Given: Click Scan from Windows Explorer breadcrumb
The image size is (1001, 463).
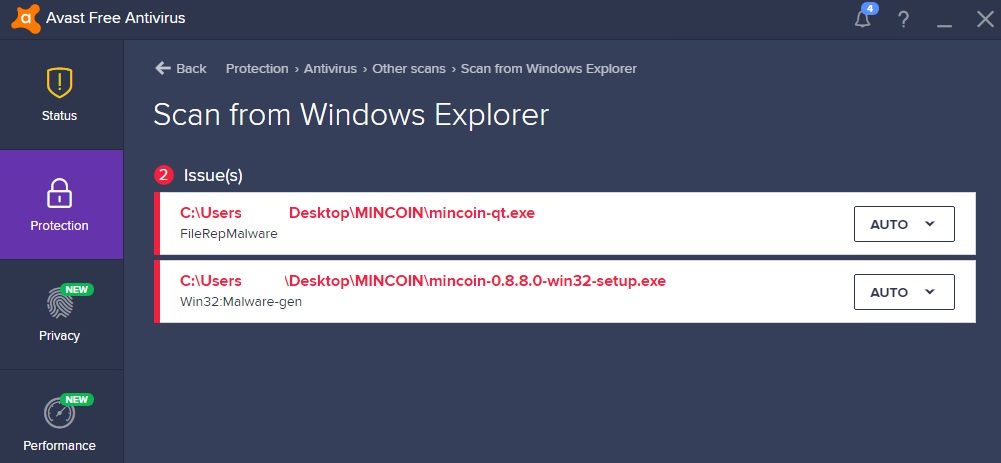Looking at the screenshot, I should pos(549,68).
